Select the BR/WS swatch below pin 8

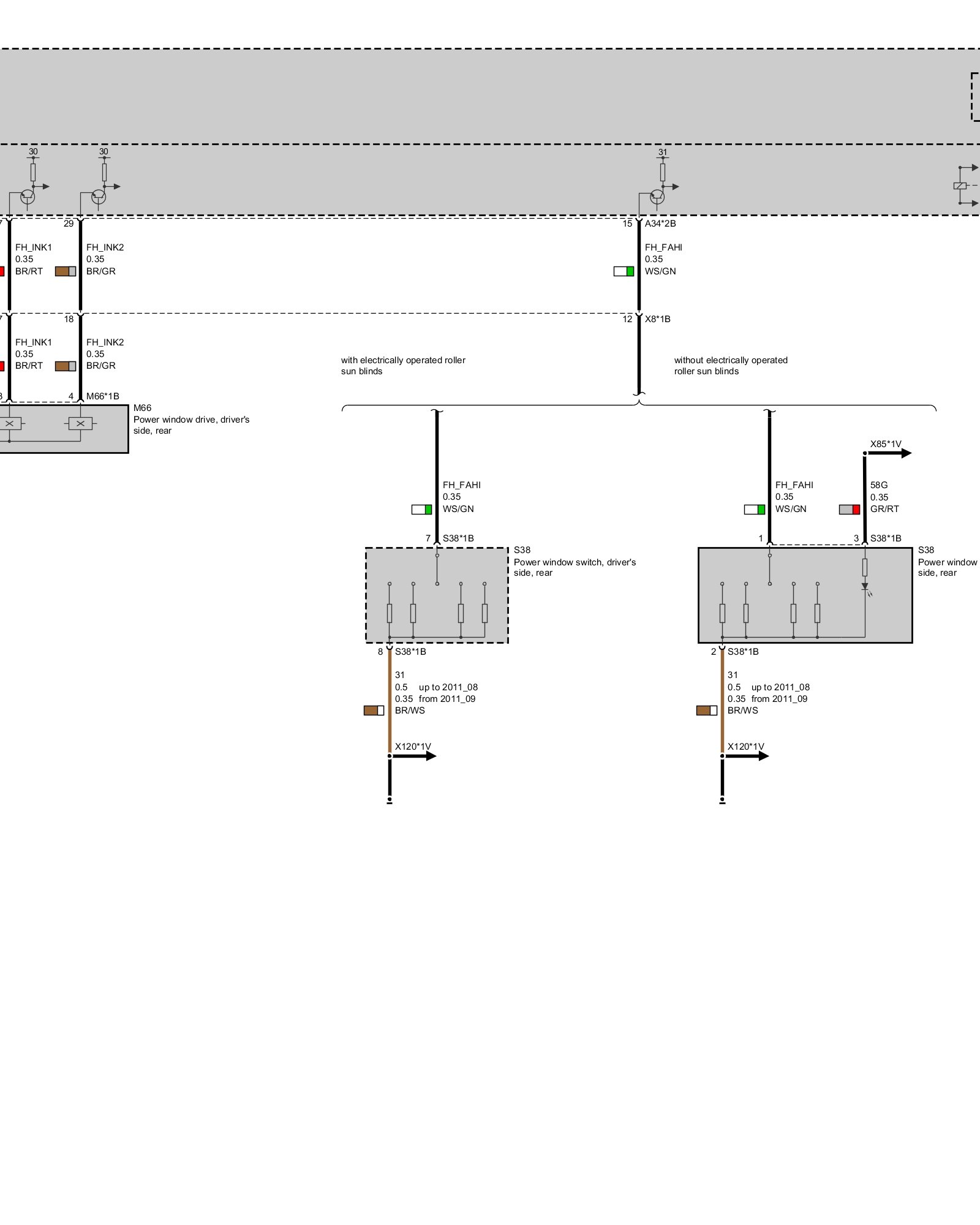coord(374,710)
